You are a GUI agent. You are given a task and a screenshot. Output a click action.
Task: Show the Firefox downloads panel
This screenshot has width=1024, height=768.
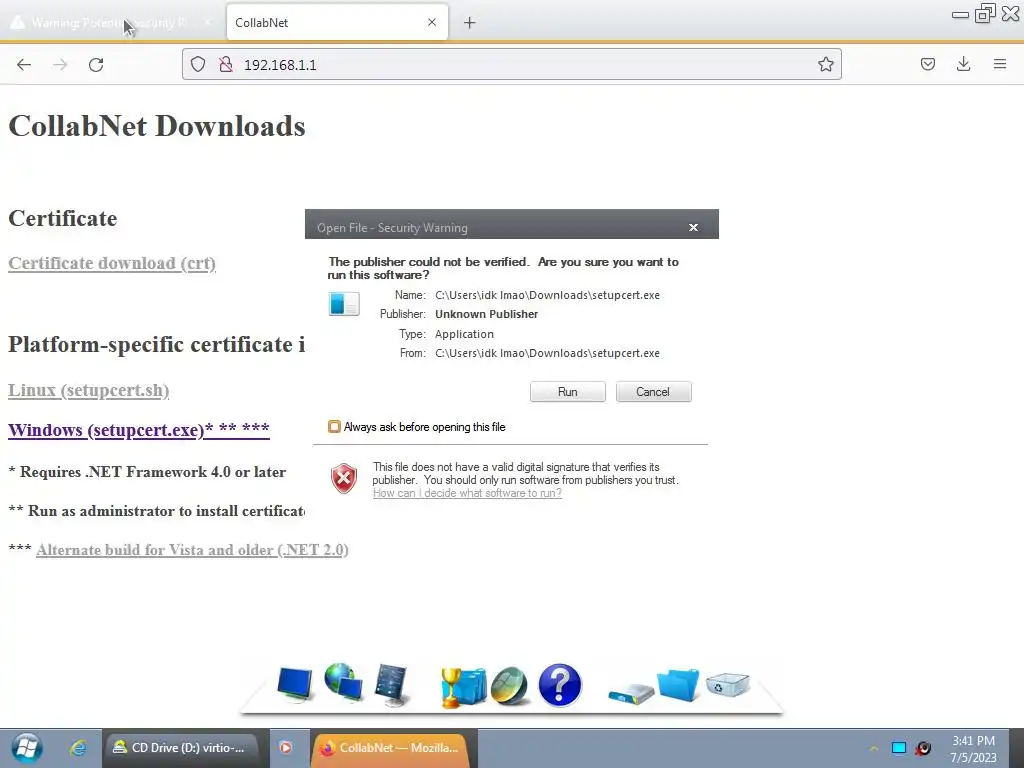point(963,64)
